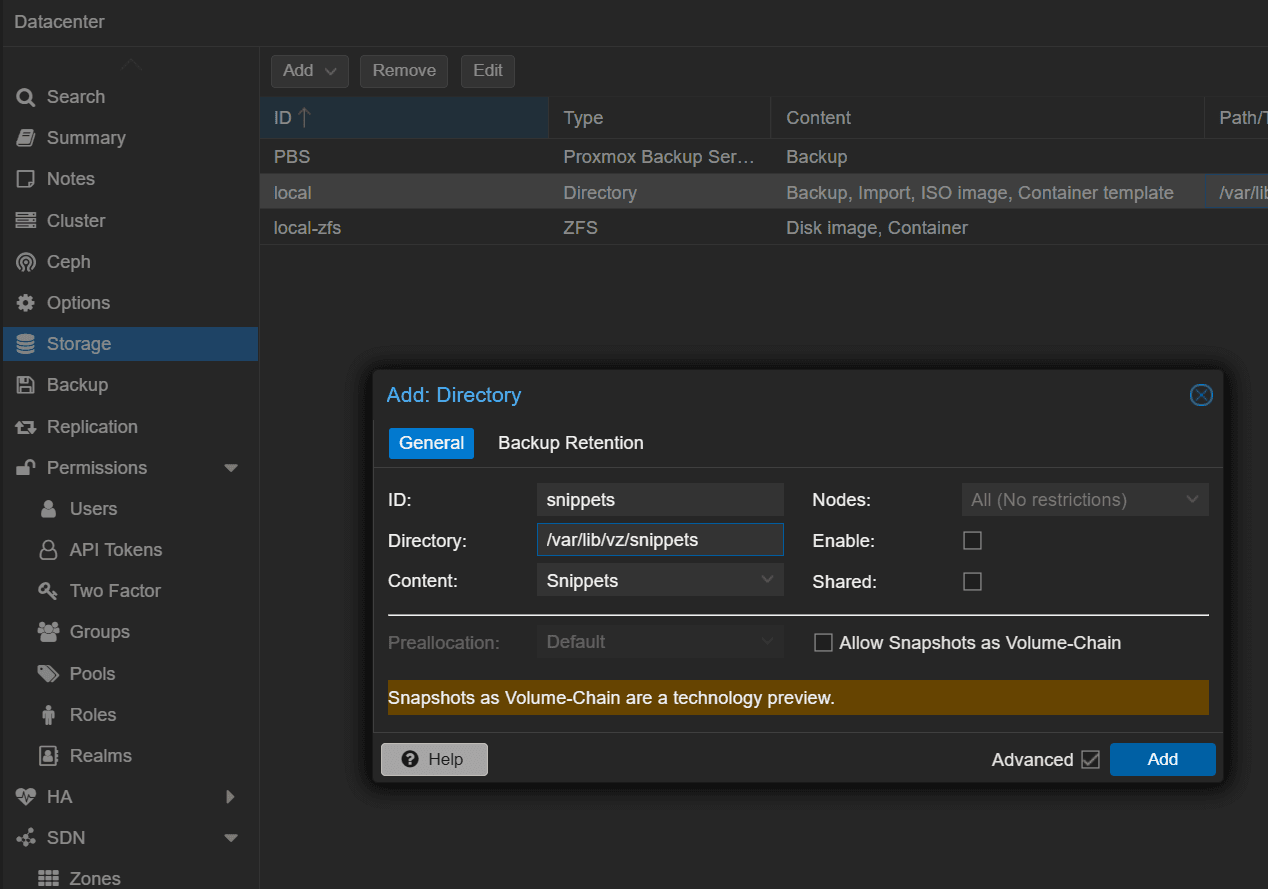Click the Options gear icon
Screen dimensions: 1268x889
pos(26,303)
